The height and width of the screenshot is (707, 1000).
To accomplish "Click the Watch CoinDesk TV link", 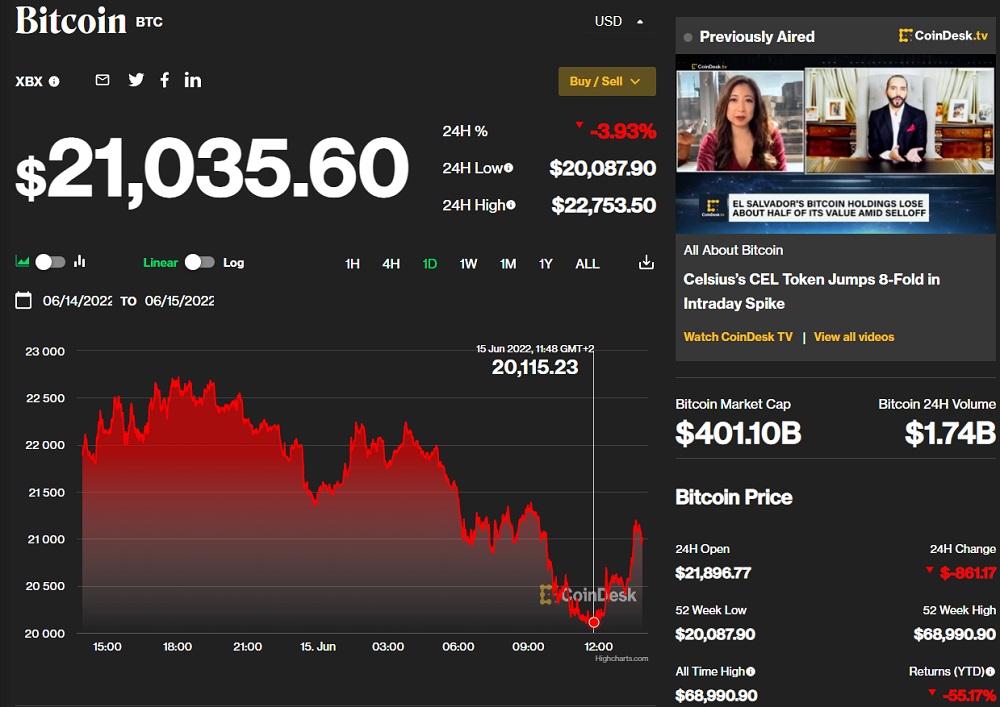I will tap(738, 337).
